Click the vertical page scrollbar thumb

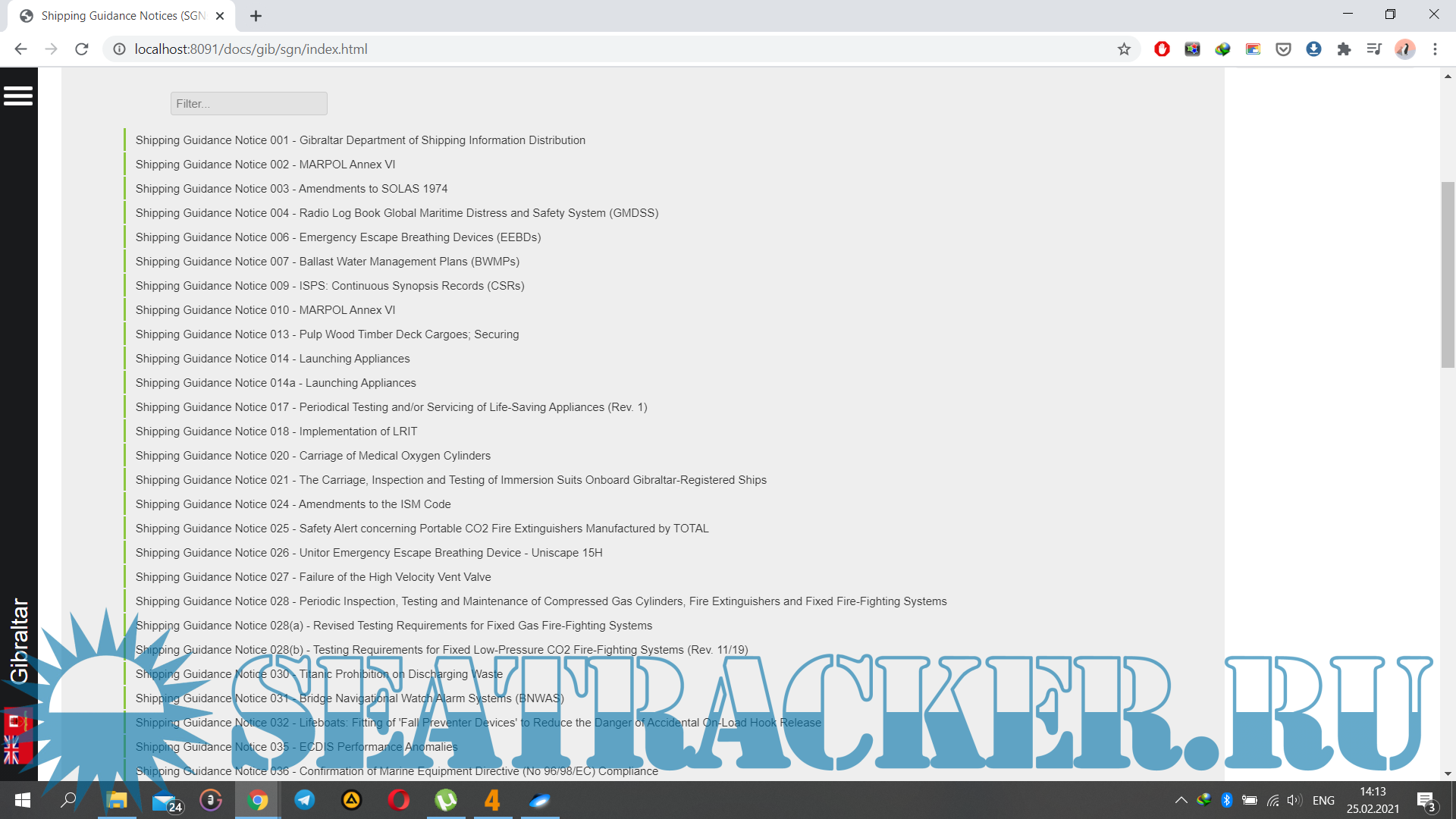(1448, 273)
